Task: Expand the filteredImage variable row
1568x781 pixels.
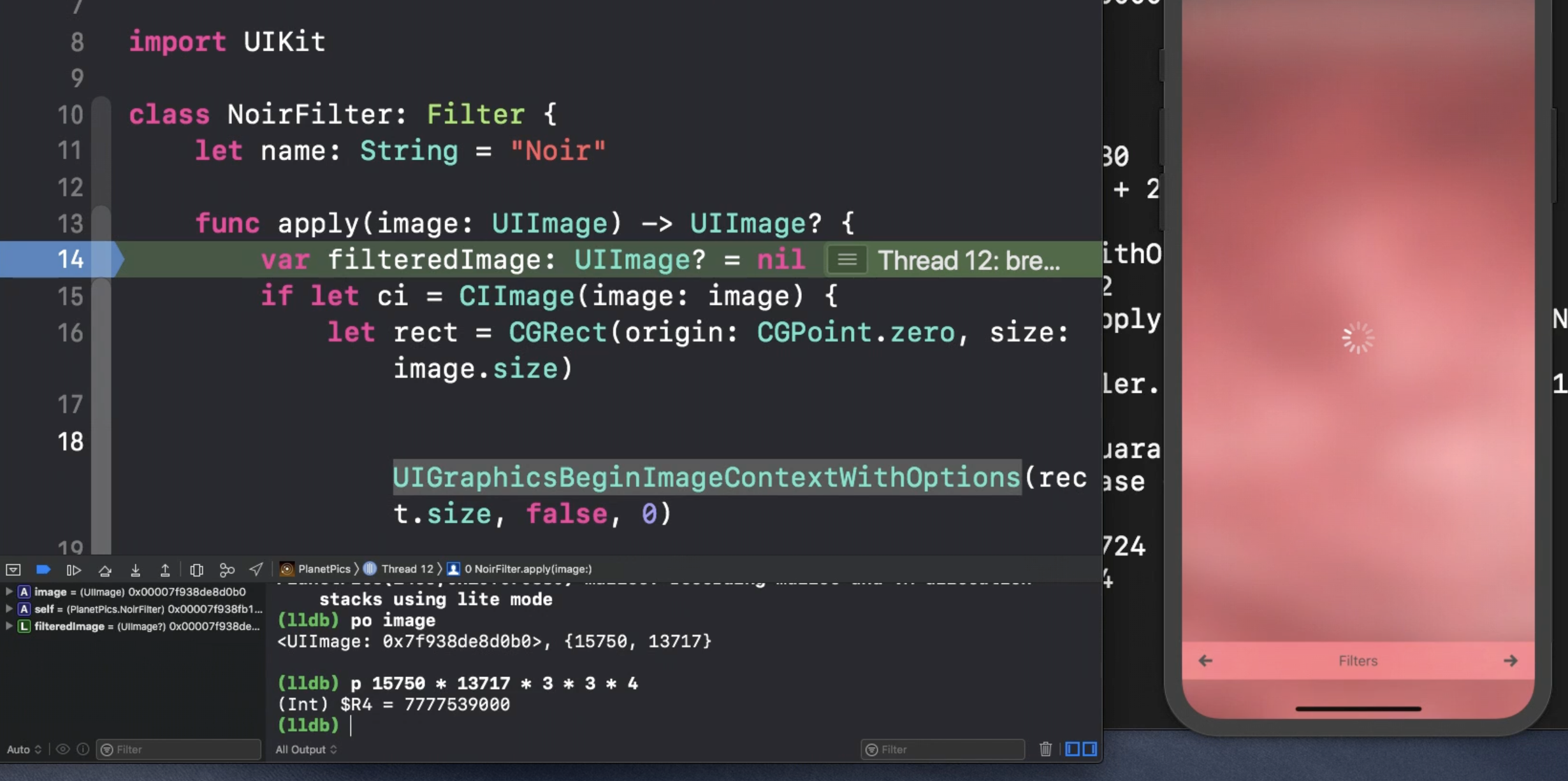Action: (x=9, y=626)
